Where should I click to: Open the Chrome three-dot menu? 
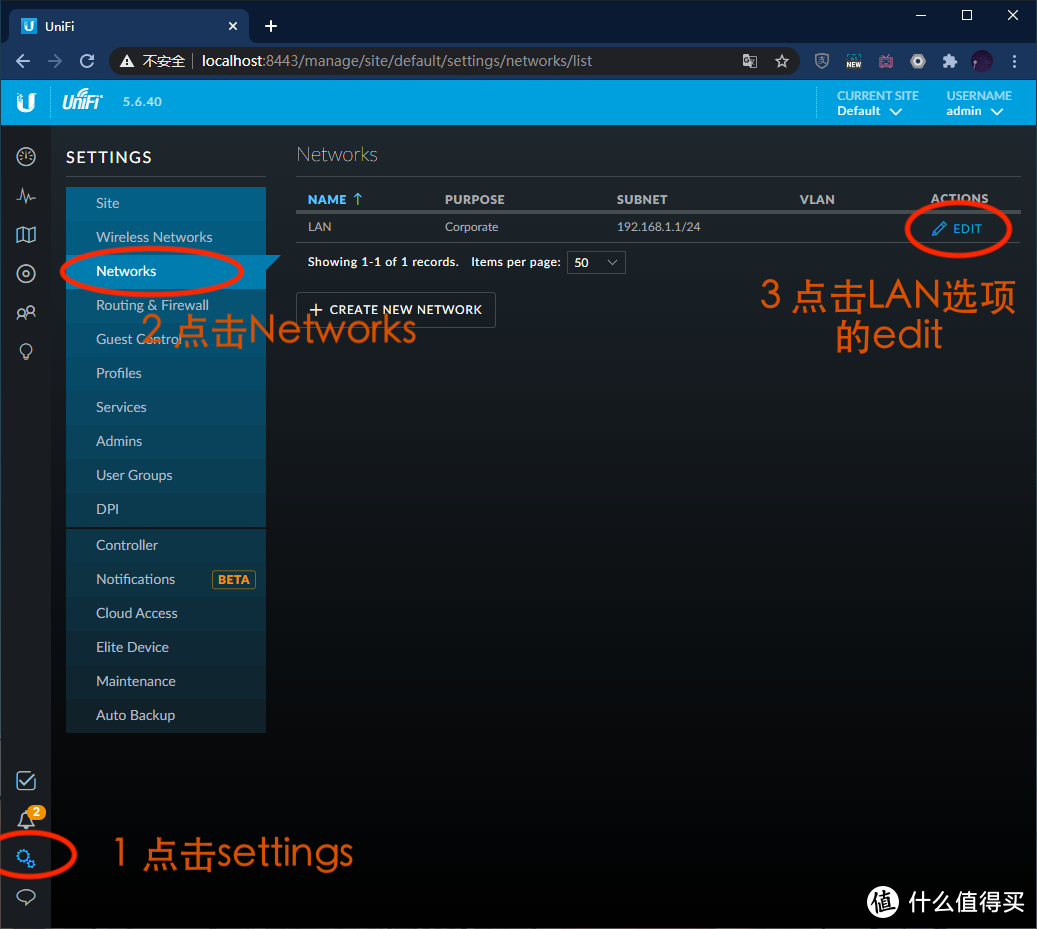pyautogui.click(x=1014, y=61)
